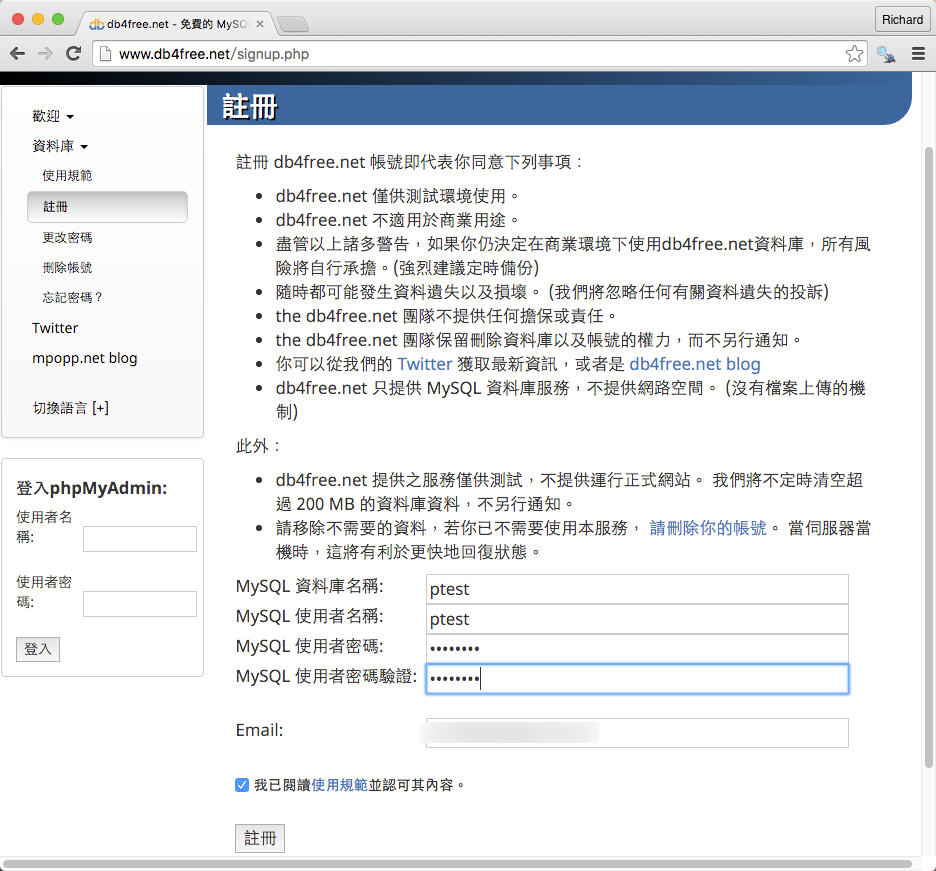
Task: Expand the 歡迎 dropdown menu
Action: click(53, 116)
